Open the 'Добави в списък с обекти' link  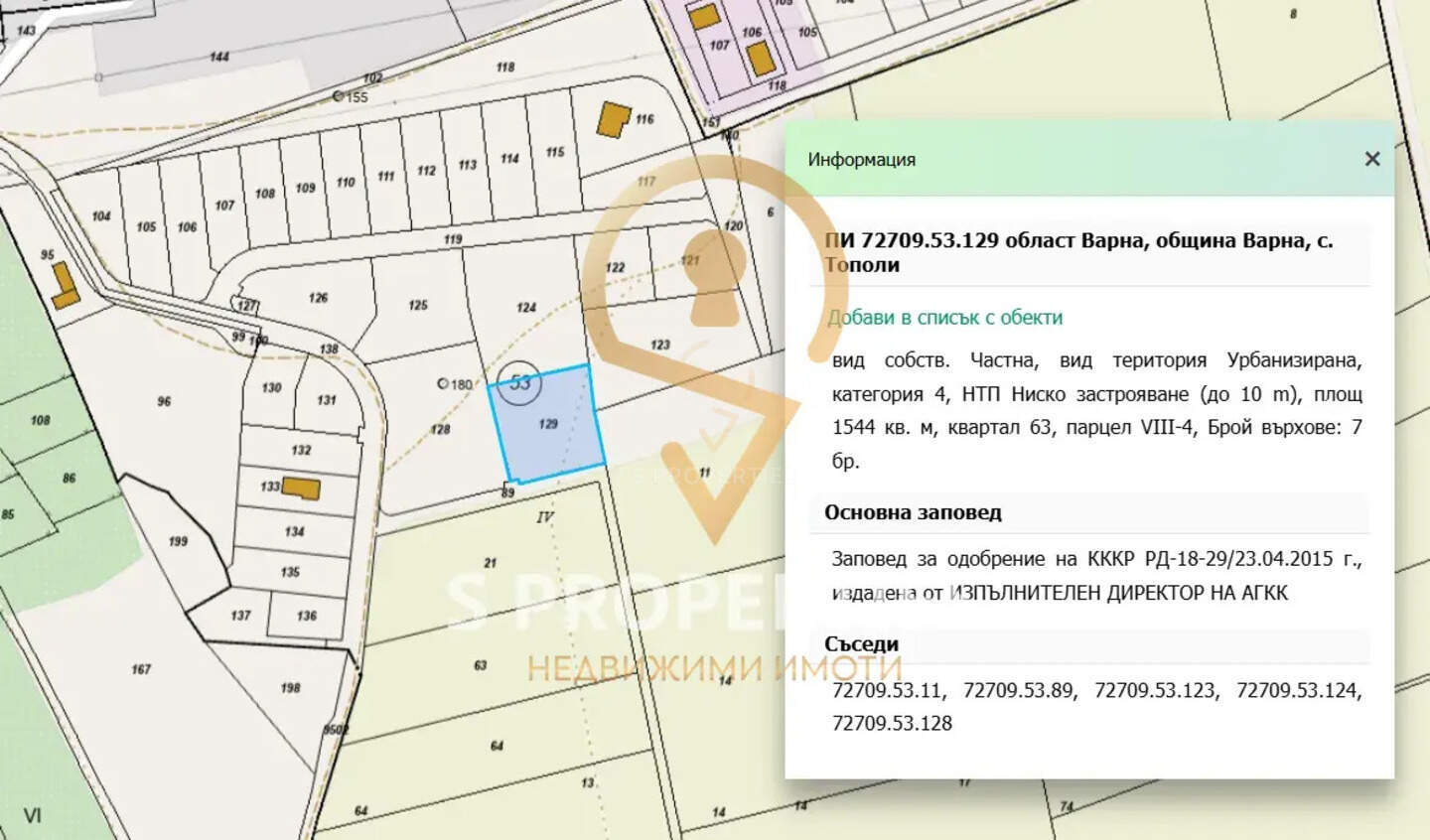click(x=945, y=318)
